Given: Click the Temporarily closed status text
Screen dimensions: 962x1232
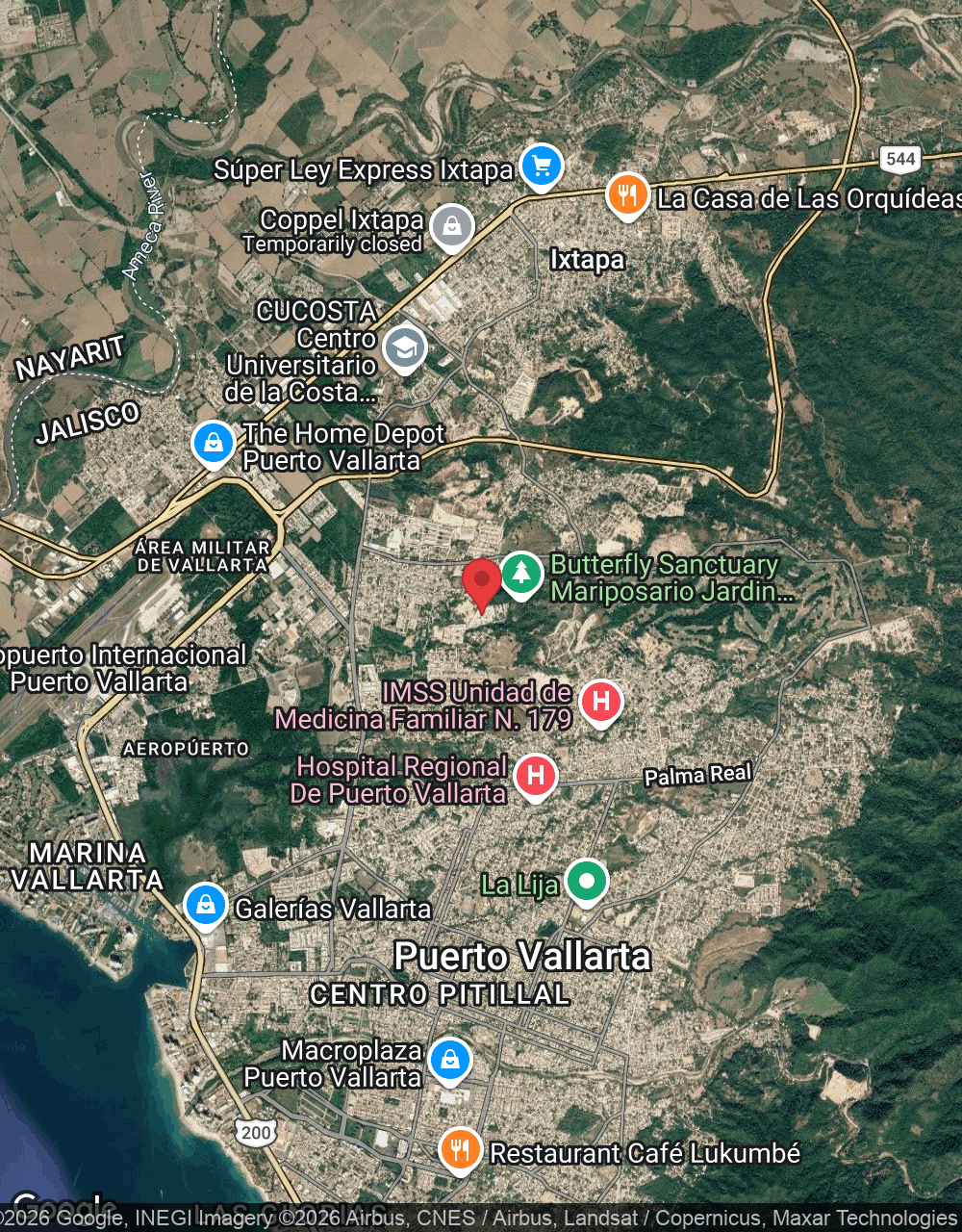Looking at the screenshot, I should coord(333,244).
